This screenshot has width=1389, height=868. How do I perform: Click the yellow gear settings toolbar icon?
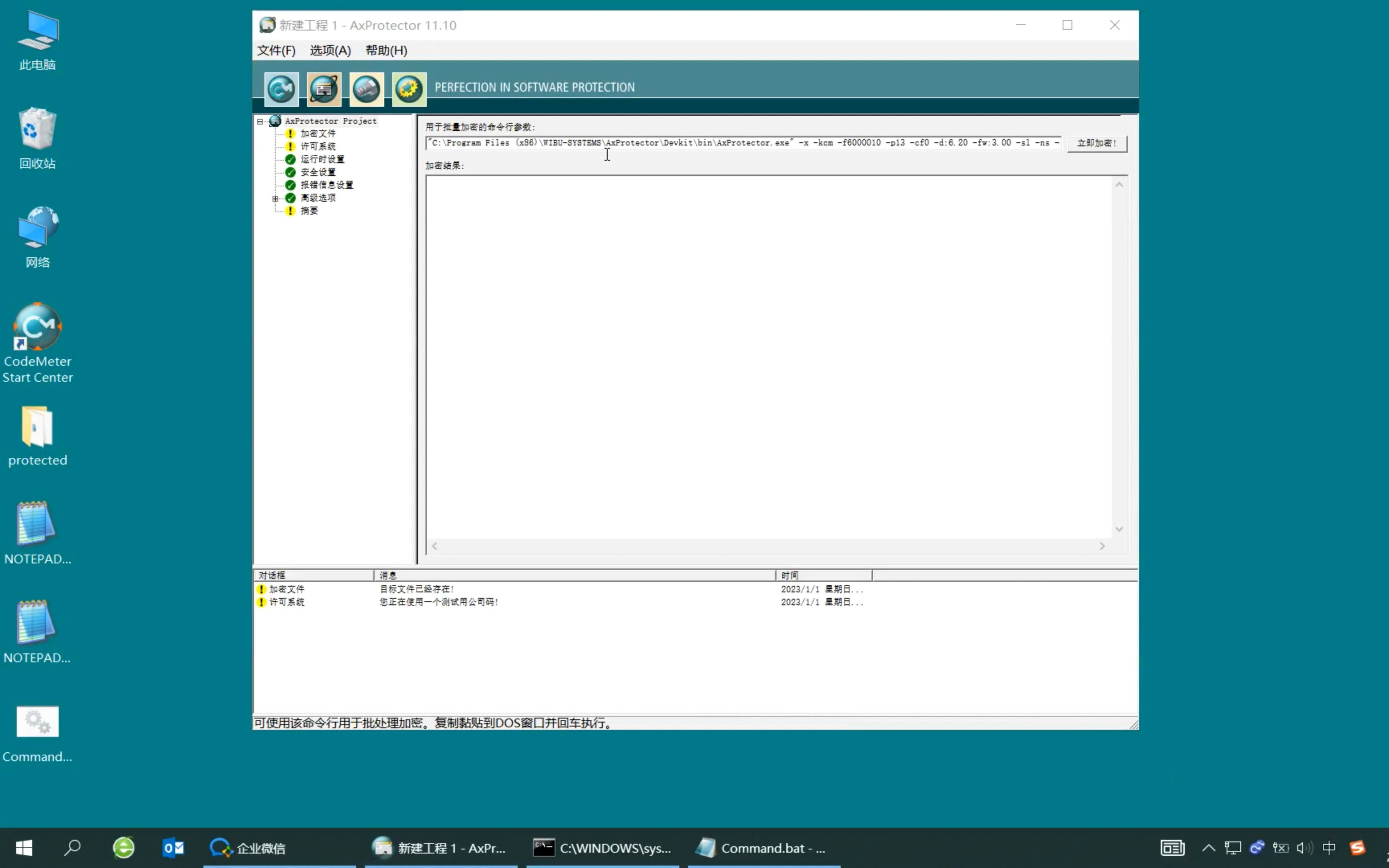[x=409, y=89]
